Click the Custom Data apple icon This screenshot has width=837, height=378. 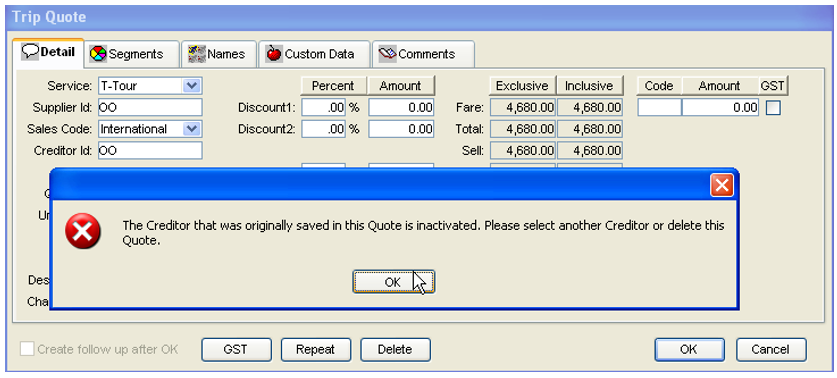click(274, 53)
